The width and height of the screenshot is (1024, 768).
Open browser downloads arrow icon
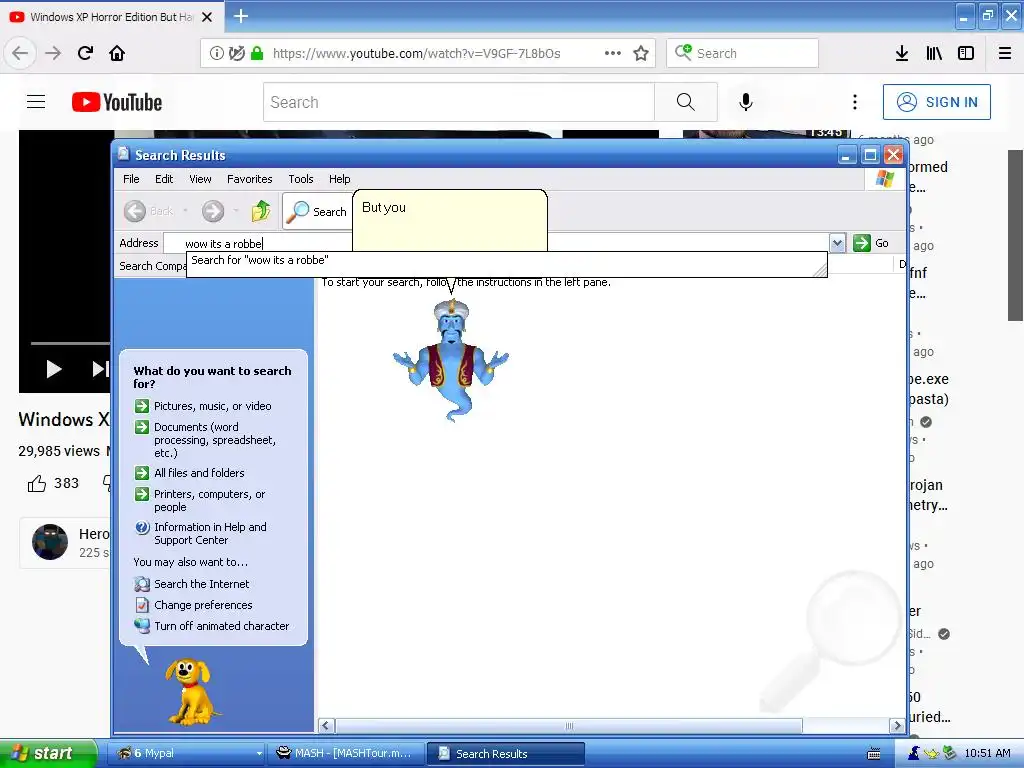(x=902, y=54)
